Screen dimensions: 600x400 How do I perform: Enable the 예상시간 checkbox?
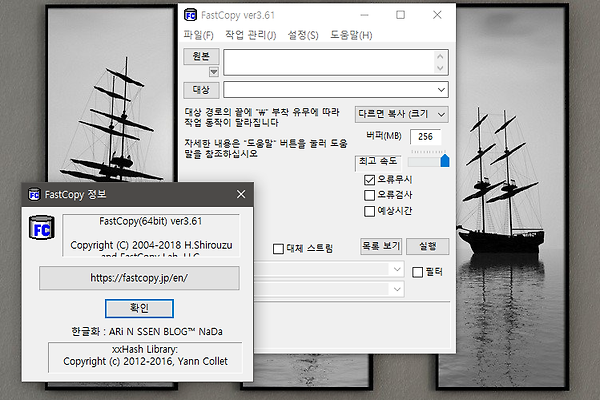(369, 211)
